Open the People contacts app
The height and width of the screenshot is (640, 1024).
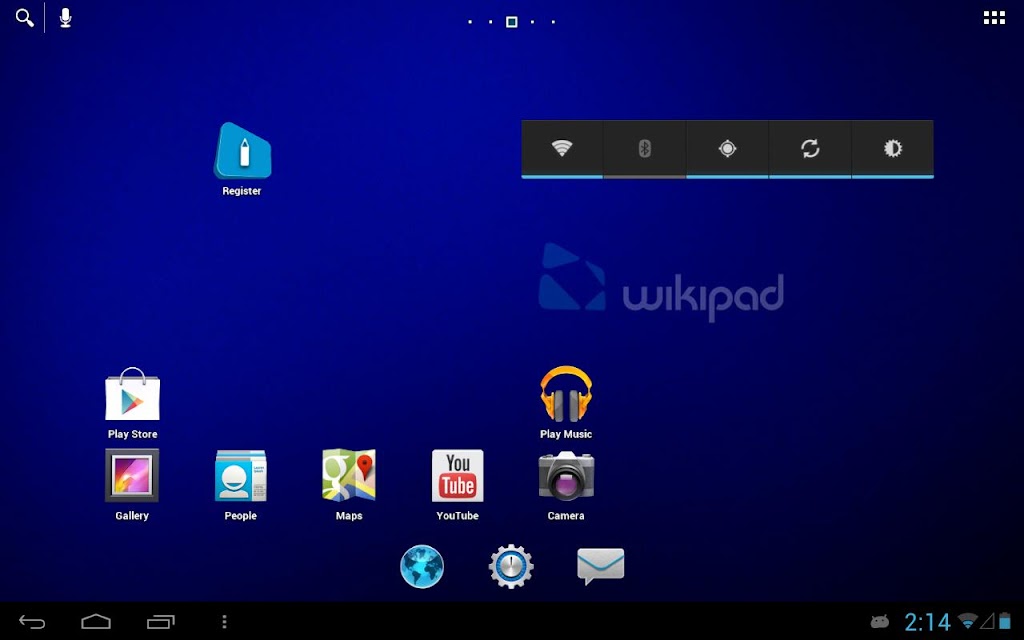240,485
